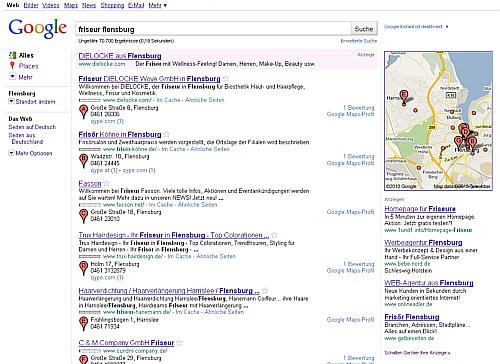Click the search field containing friseur flensburg
This screenshot has width=500, height=364.
pyautogui.click(x=213, y=29)
